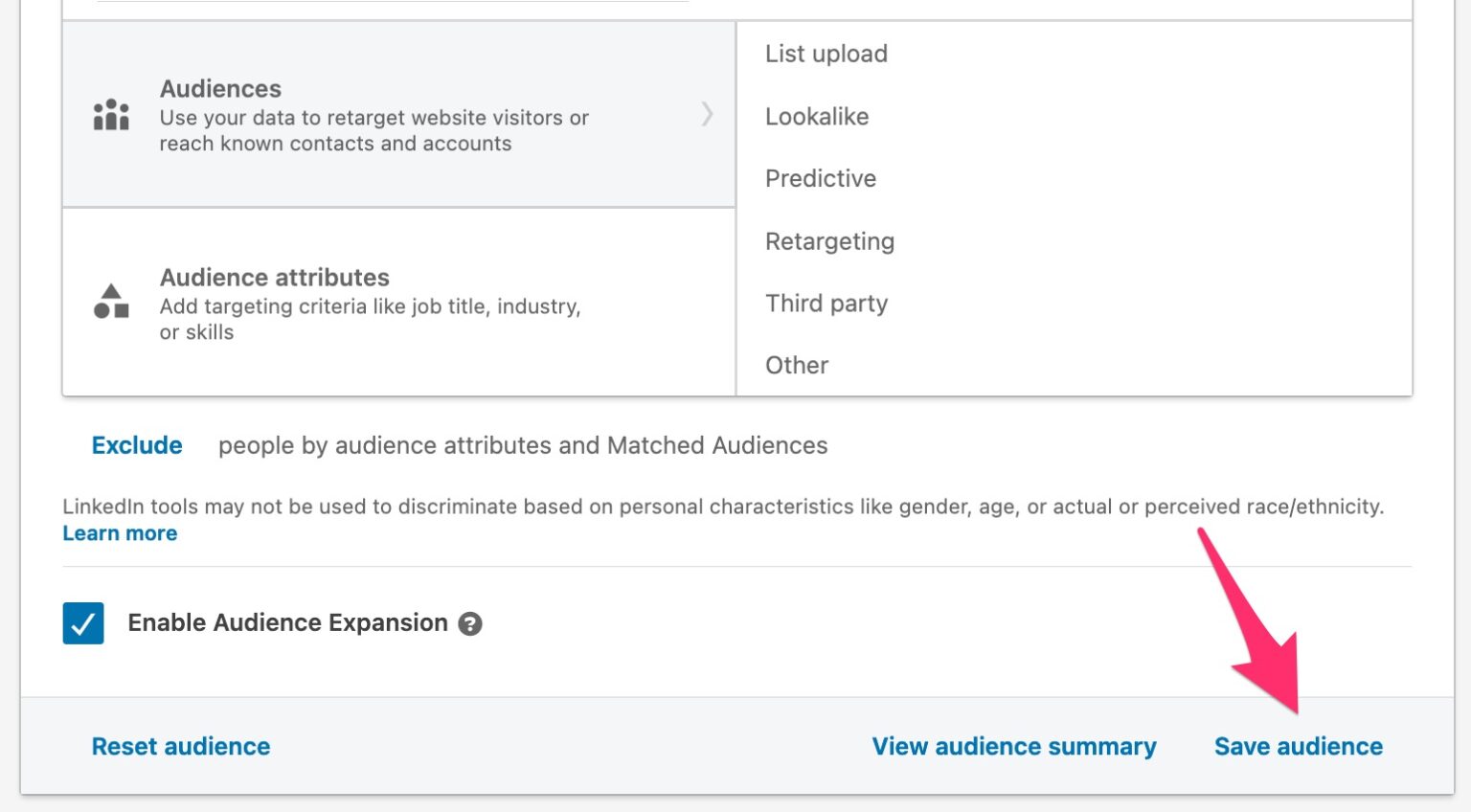Click the Audience attributes shapes icon
Viewport: 1471px width, 812px height.
(109, 304)
